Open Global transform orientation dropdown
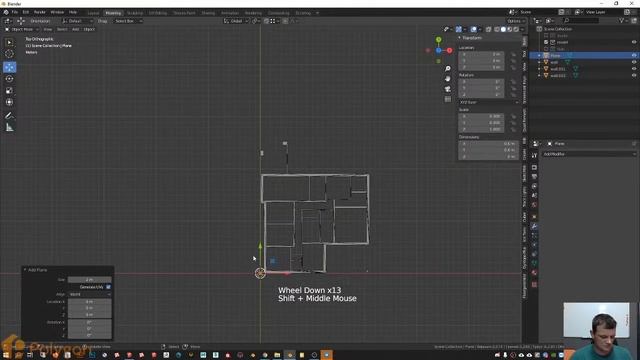Image resolution: width=640 pixels, height=360 pixels. pos(236,21)
